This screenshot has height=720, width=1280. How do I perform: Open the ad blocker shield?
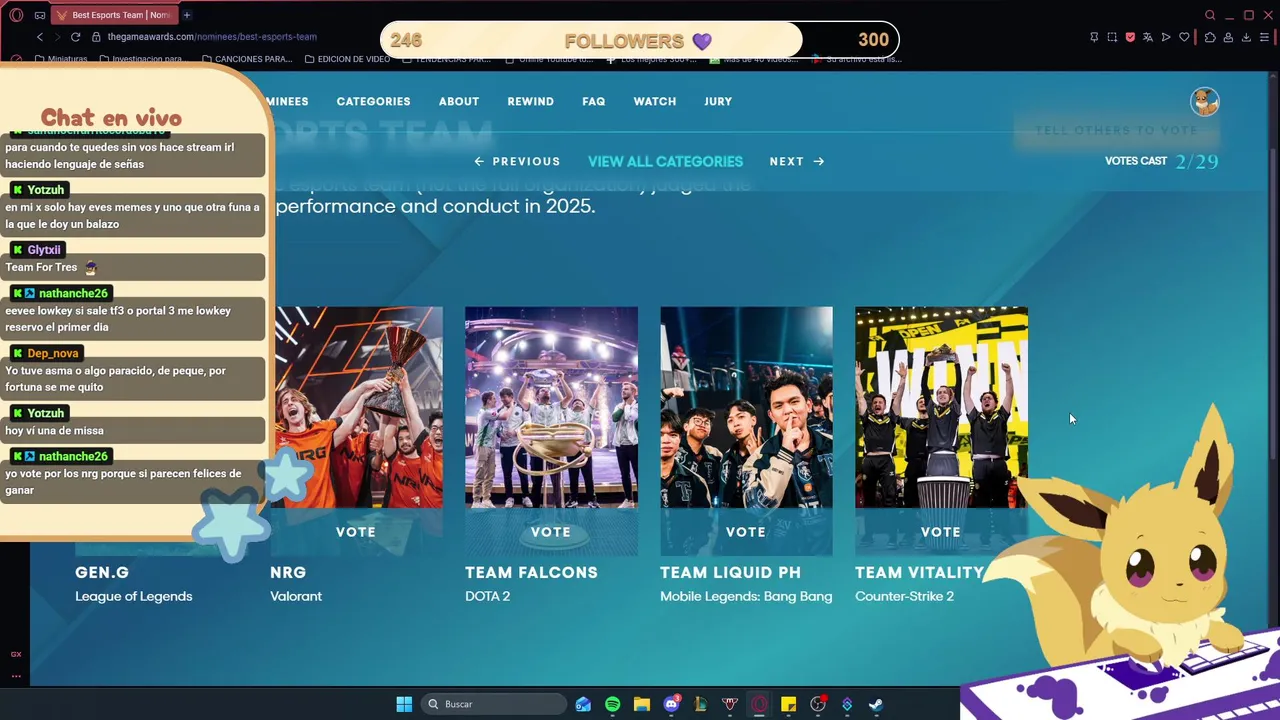click(1130, 37)
